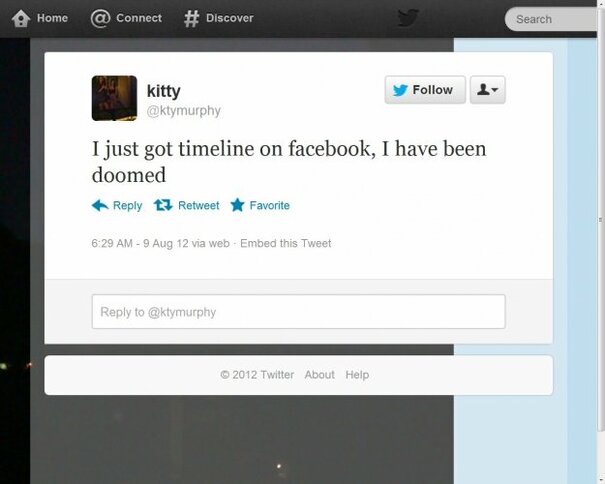Click the Embed this Tweet link
The height and width of the screenshot is (484, 605).
click(286, 243)
